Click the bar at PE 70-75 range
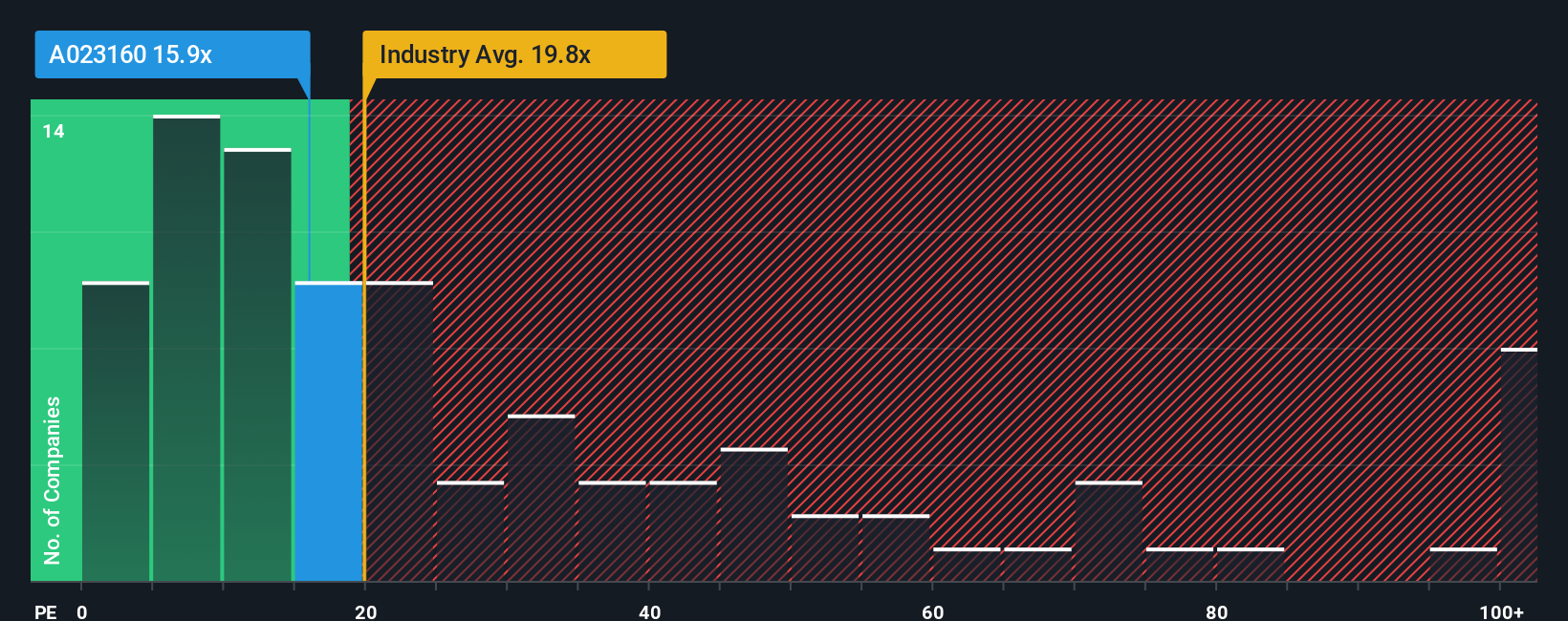This screenshot has width=1568, height=621. (x=1109, y=531)
